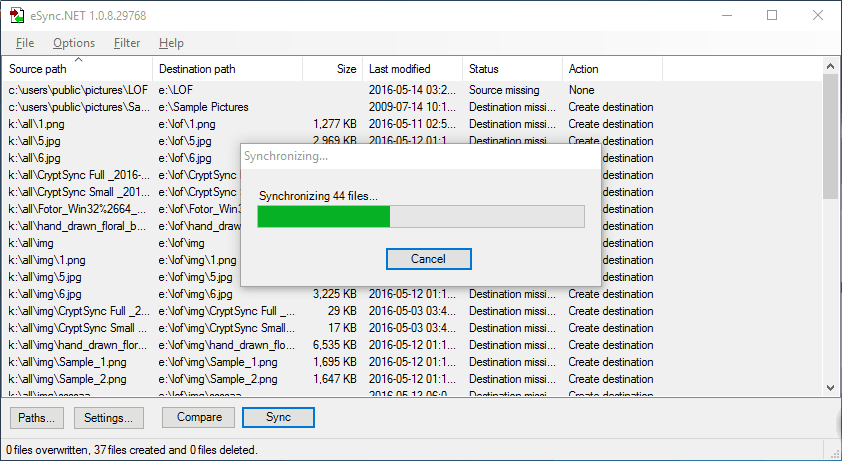Open the Filter menu
842x461 pixels.
coord(127,43)
